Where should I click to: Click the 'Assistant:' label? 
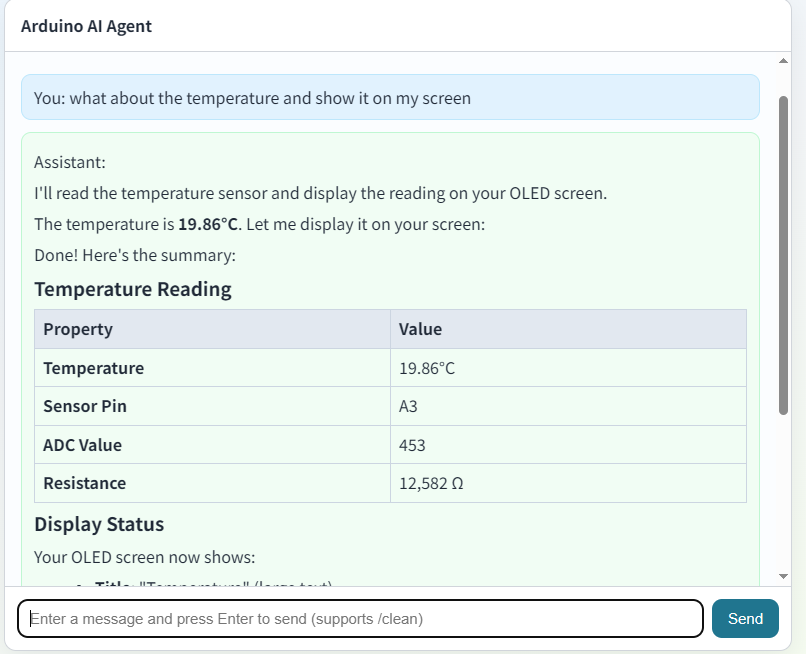click(x=70, y=162)
